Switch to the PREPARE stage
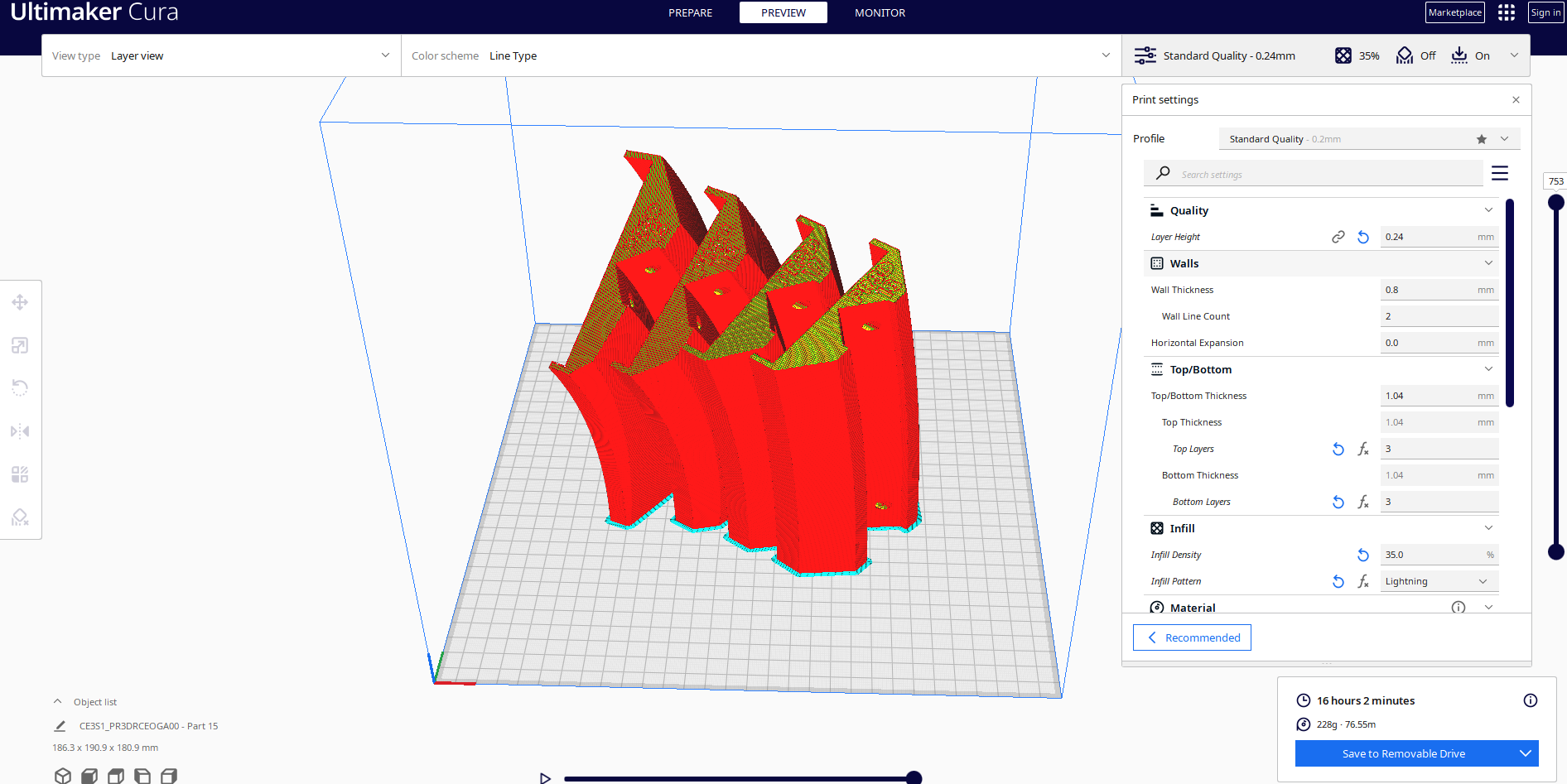This screenshot has width=1567, height=784. click(691, 12)
